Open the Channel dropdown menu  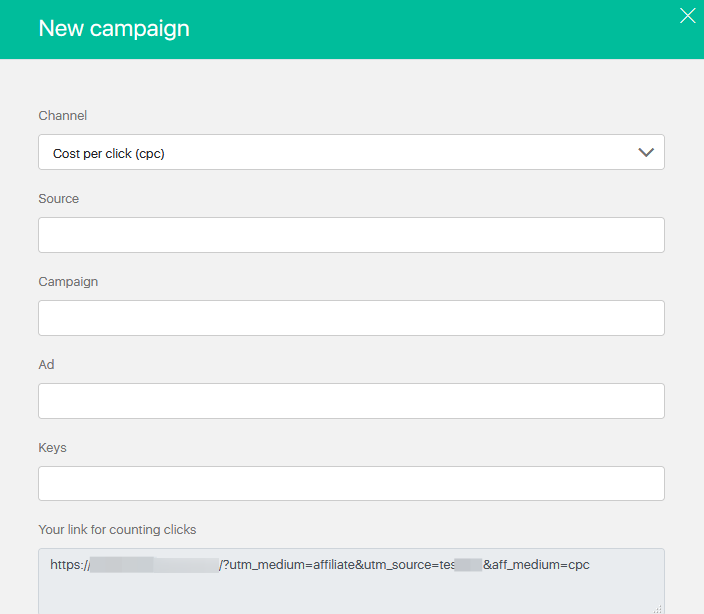tap(350, 153)
